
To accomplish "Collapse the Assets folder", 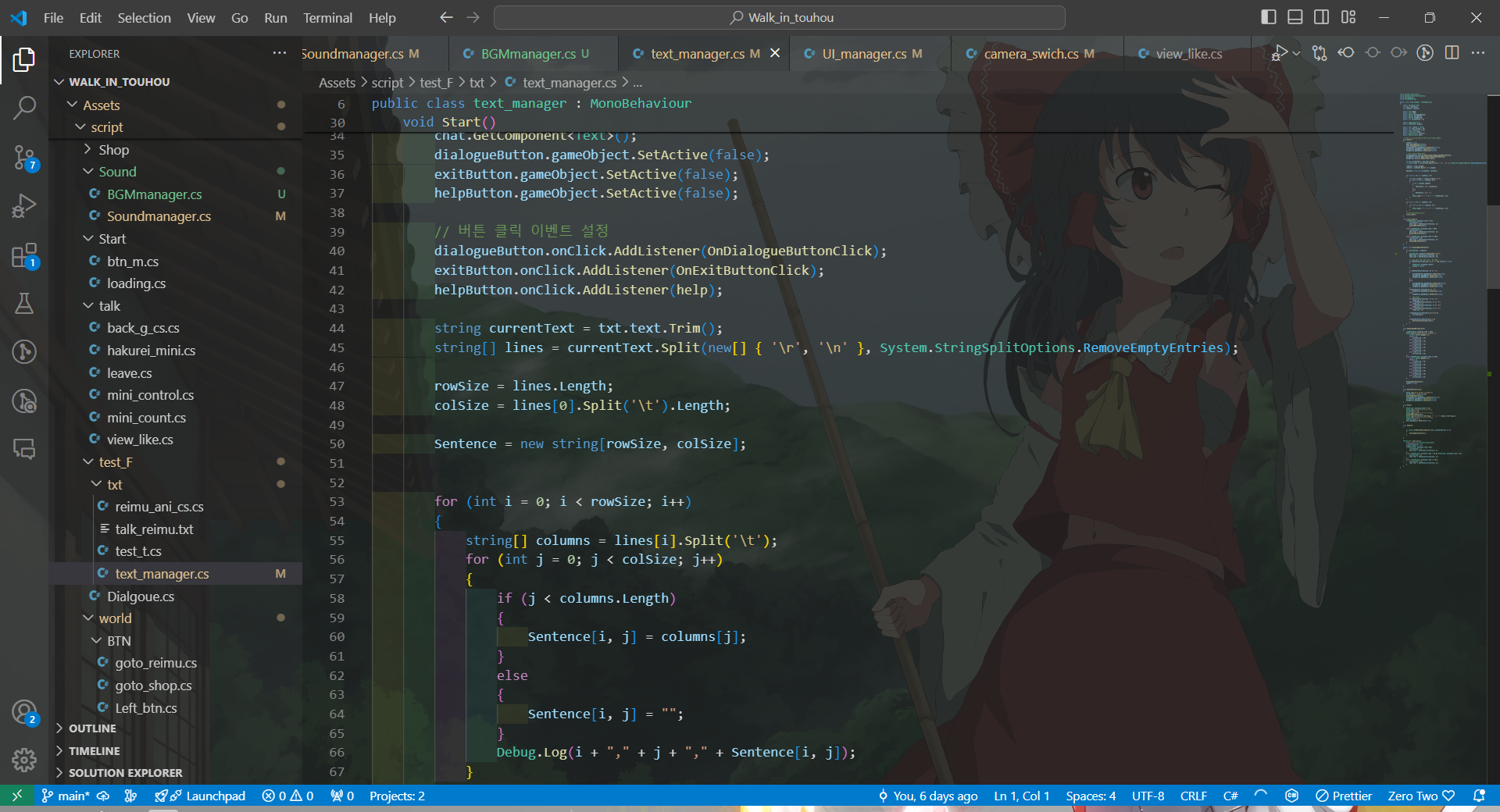I will (176, 105).
